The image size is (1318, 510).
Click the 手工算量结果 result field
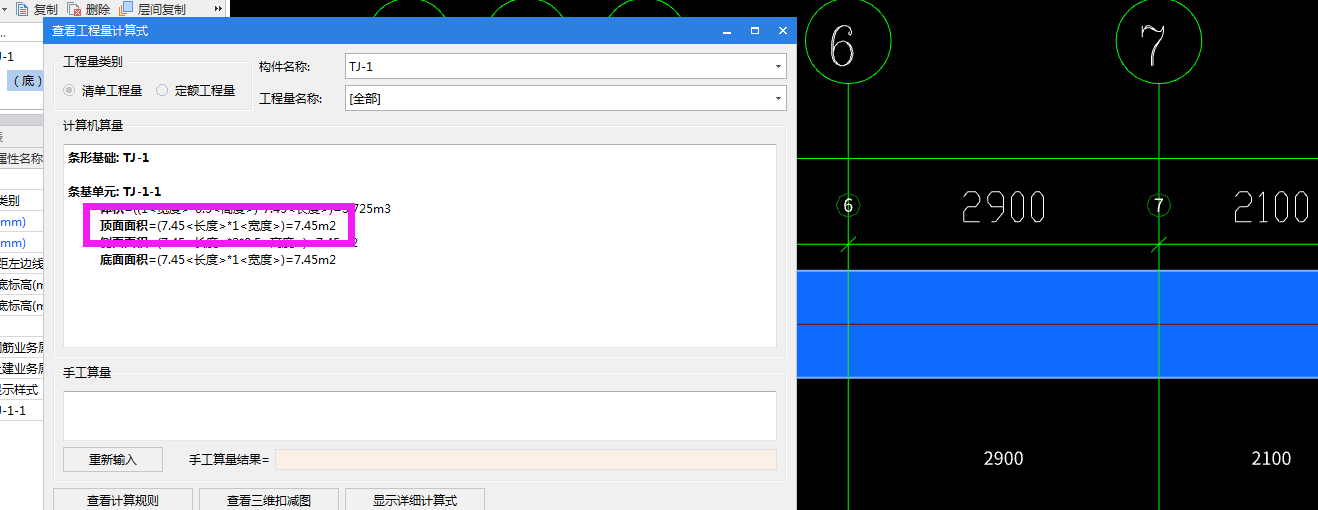pyautogui.click(x=525, y=460)
